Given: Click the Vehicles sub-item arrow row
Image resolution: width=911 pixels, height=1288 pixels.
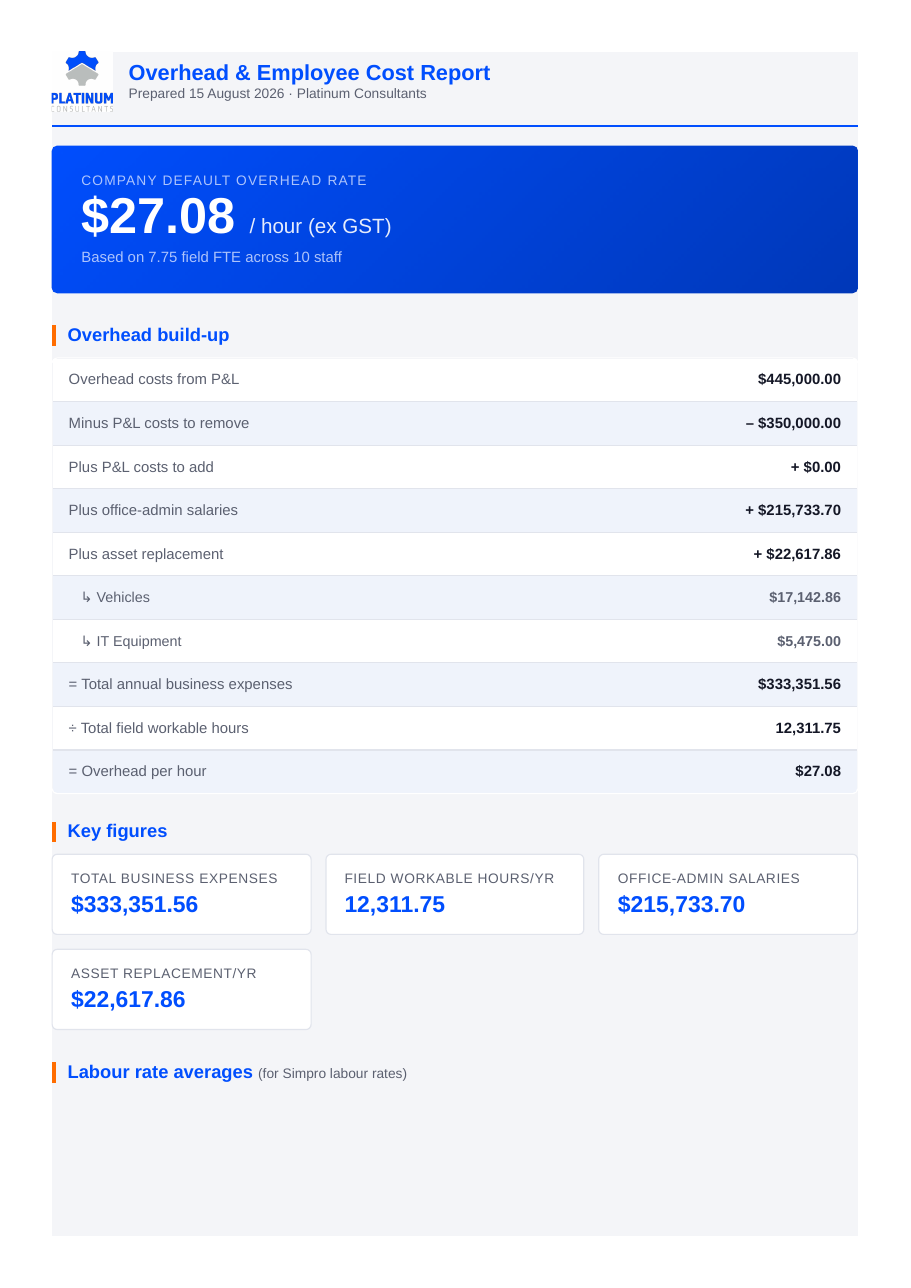Looking at the screenshot, I should (x=455, y=597).
